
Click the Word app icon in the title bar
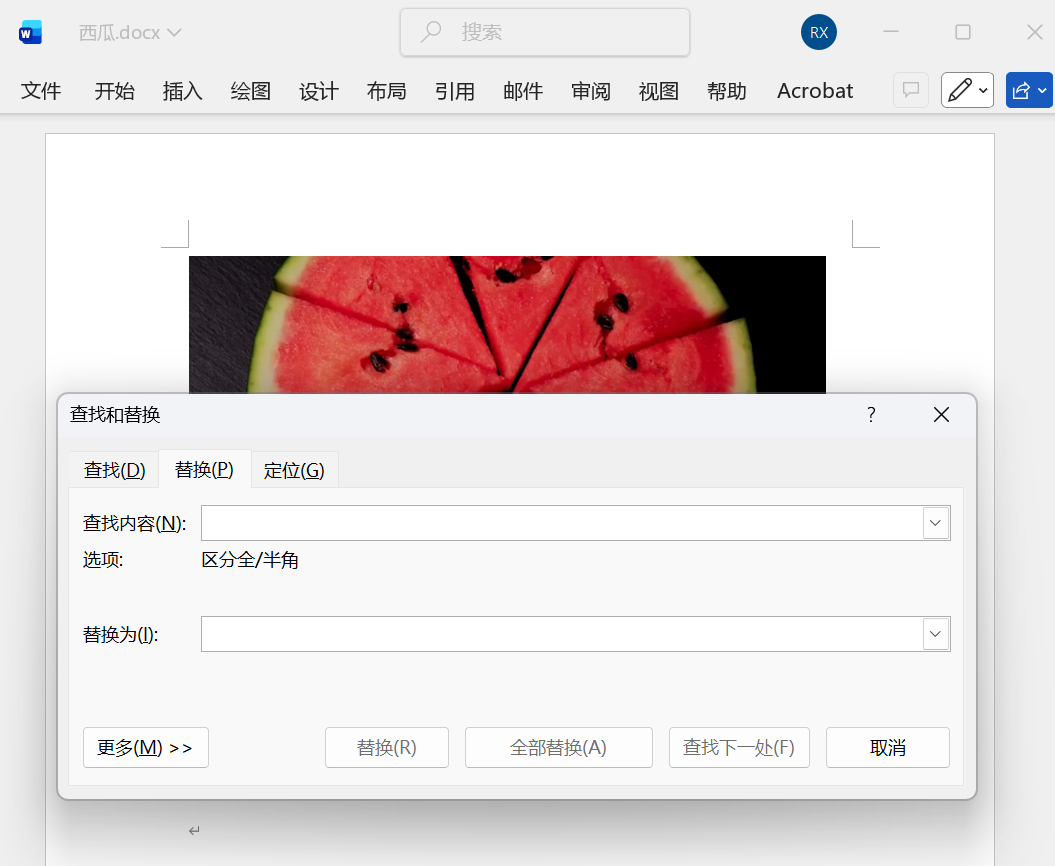tap(30, 31)
